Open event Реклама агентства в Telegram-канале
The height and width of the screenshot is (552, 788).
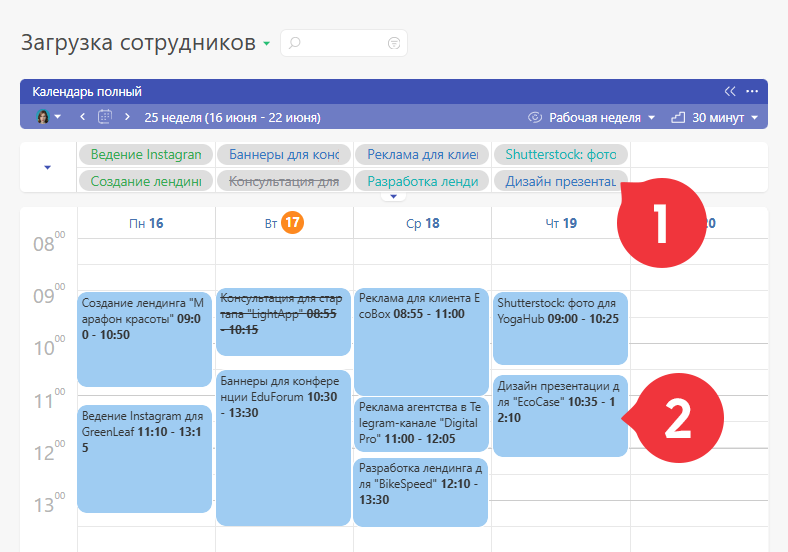coord(421,424)
